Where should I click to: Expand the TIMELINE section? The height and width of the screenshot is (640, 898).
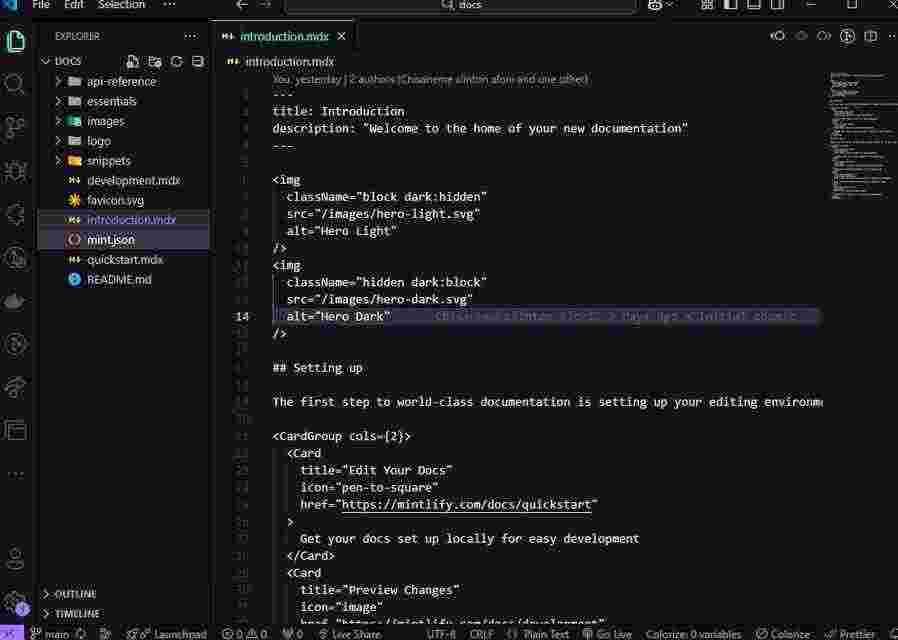pyautogui.click(x=76, y=613)
